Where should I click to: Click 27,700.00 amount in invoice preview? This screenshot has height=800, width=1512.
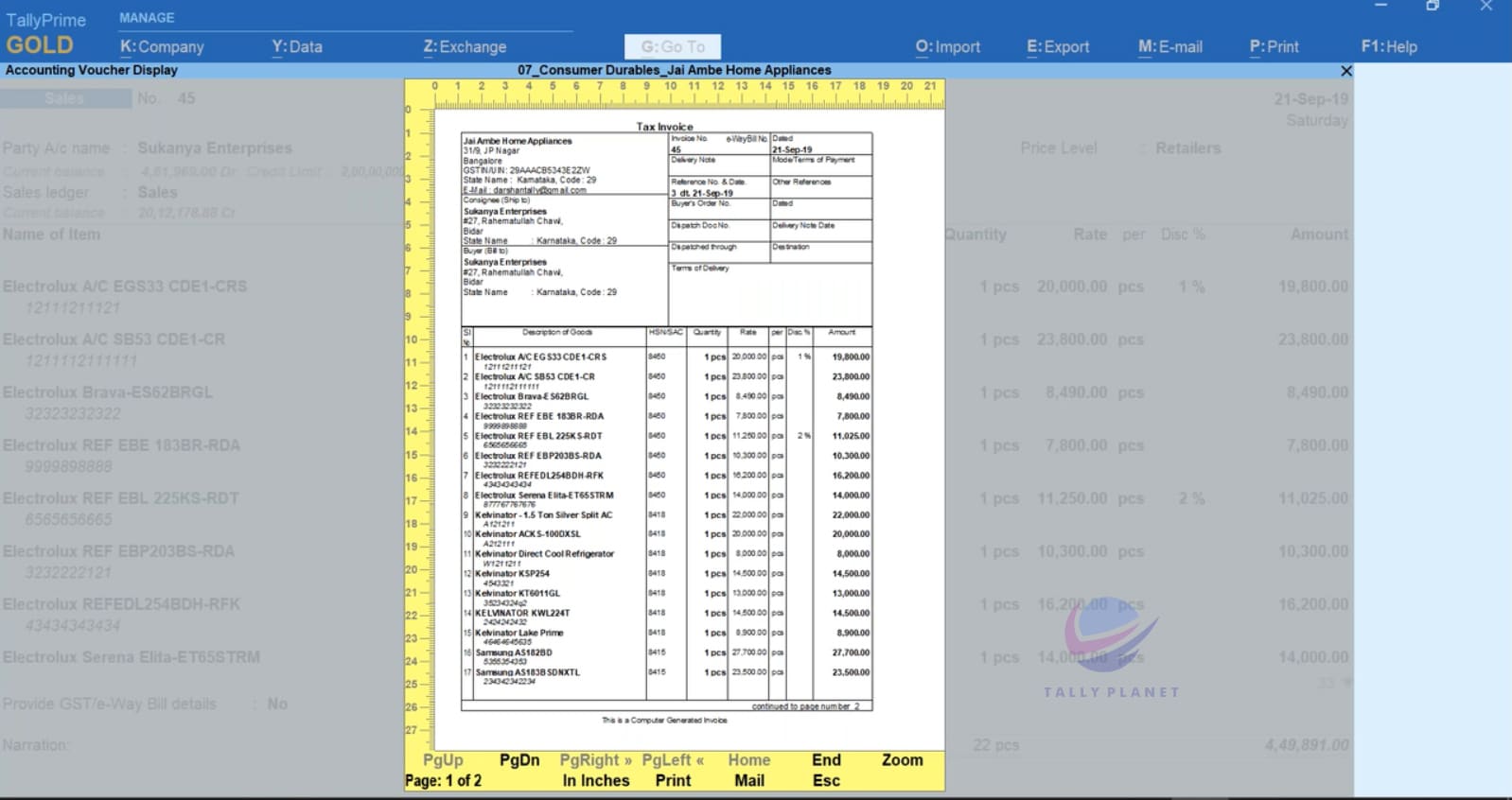coord(851,652)
